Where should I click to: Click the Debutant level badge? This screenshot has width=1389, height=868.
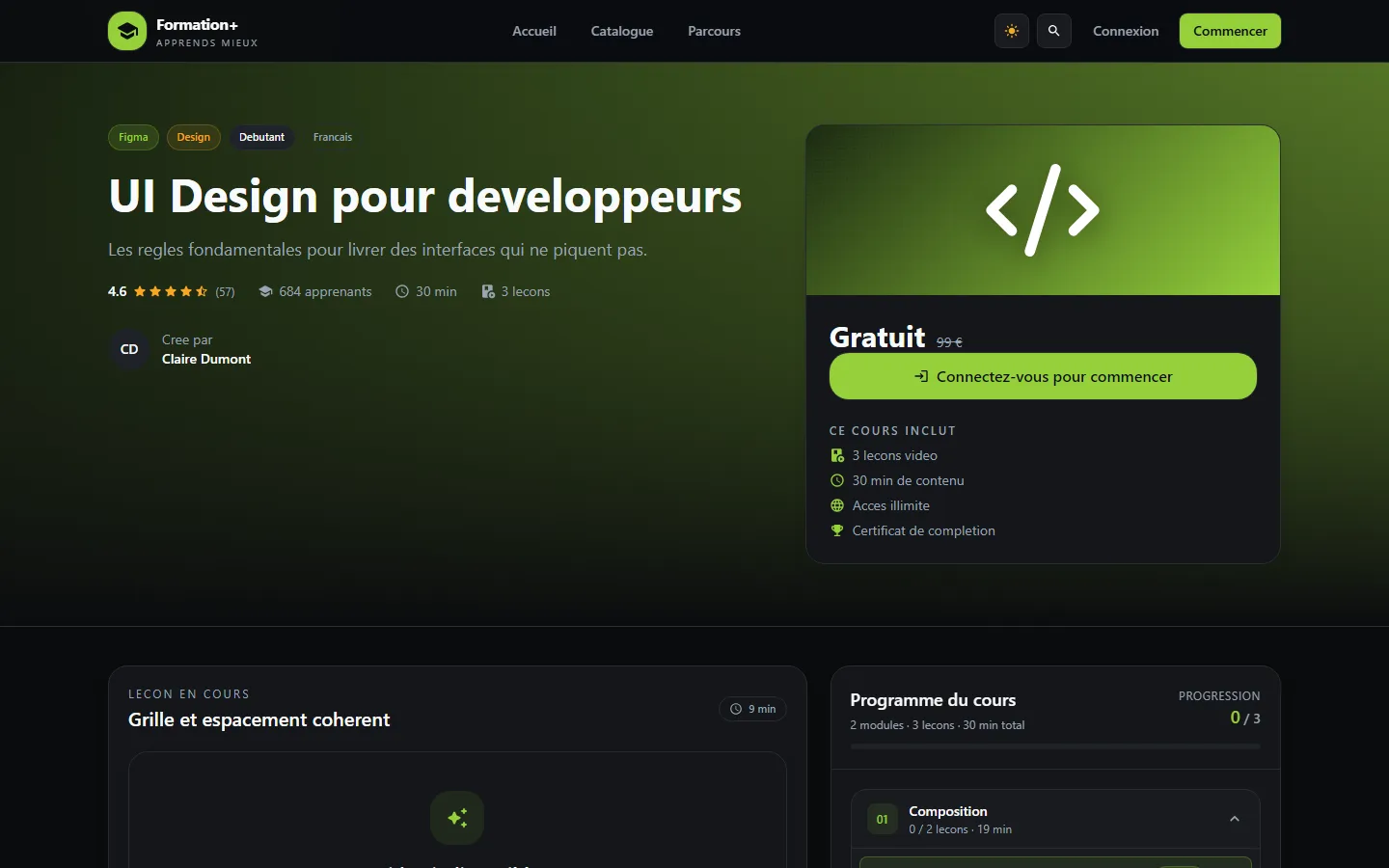[x=261, y=137]
